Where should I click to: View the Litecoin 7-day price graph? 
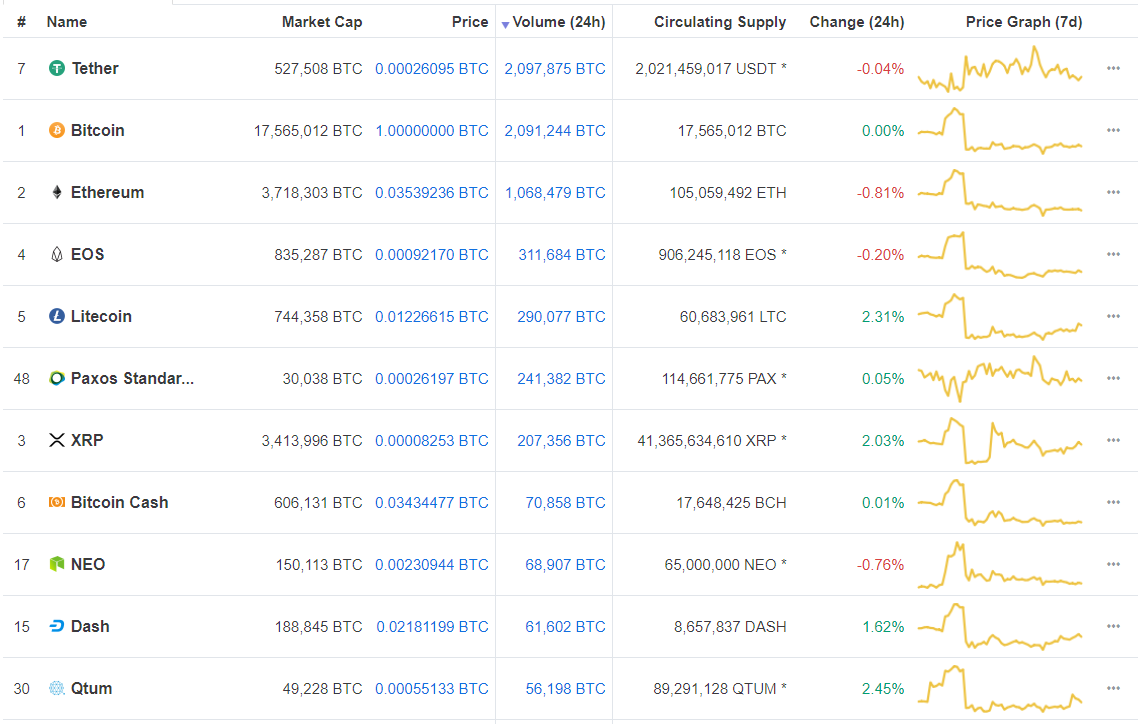click(999, 317)
